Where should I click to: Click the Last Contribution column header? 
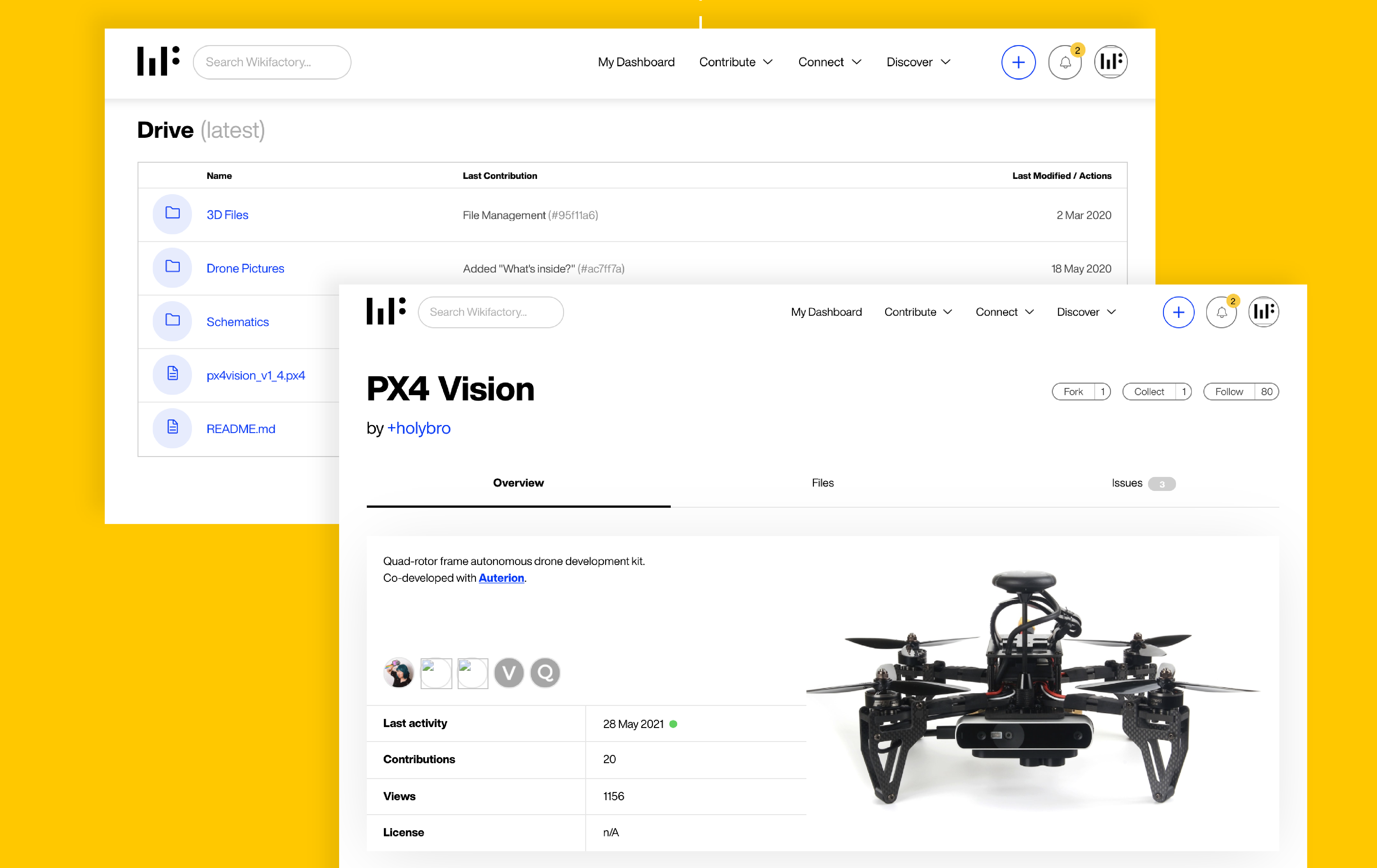(x=500, y=175)
